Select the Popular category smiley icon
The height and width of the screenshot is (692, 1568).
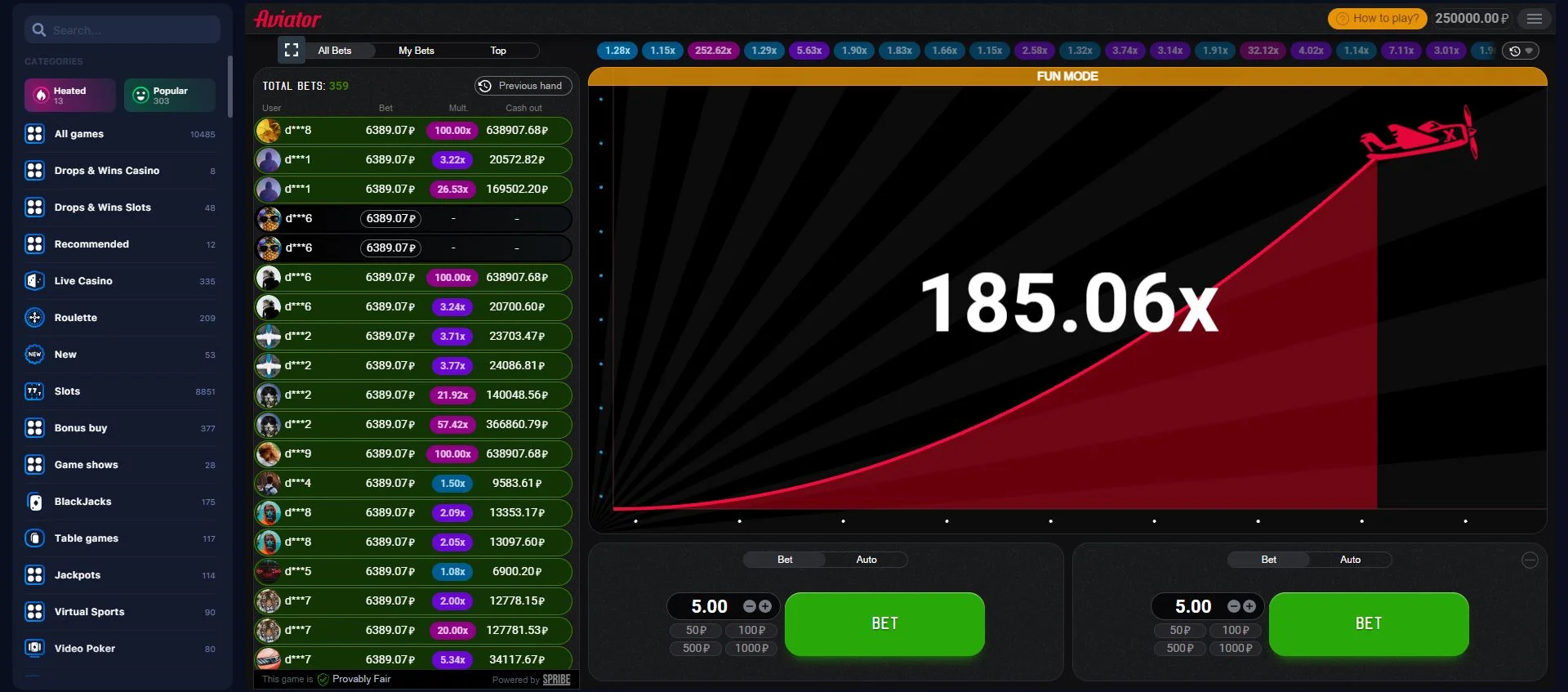coord(140,96)
